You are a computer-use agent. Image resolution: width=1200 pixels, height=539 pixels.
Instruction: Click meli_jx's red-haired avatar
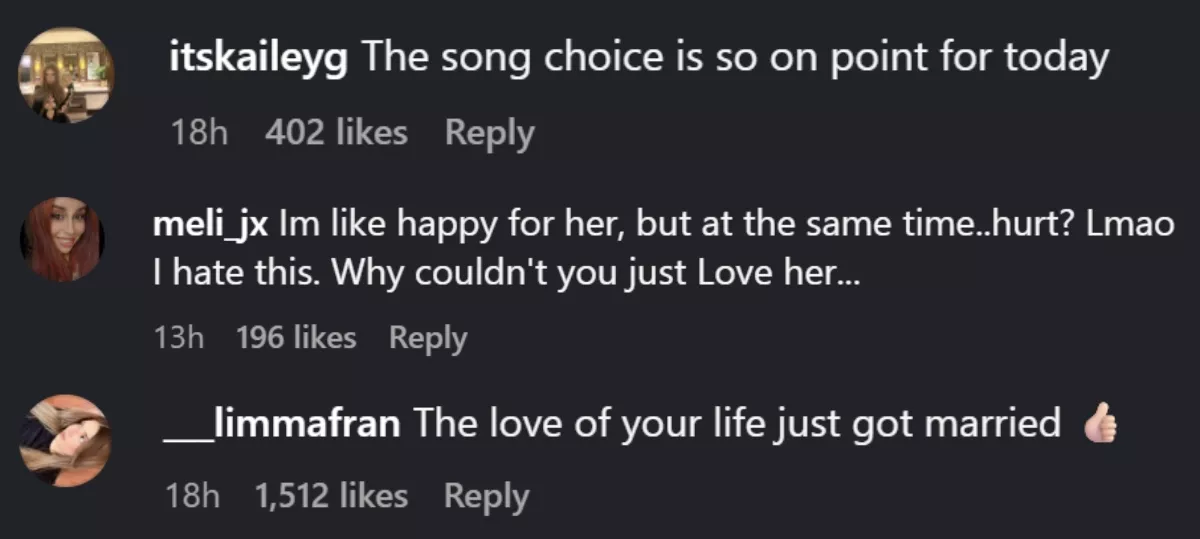click(62, 239)
